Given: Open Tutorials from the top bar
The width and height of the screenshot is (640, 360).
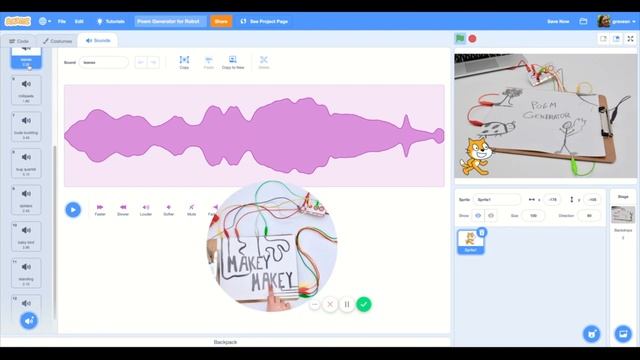Looking at the screenshot, I should [110, 21].
